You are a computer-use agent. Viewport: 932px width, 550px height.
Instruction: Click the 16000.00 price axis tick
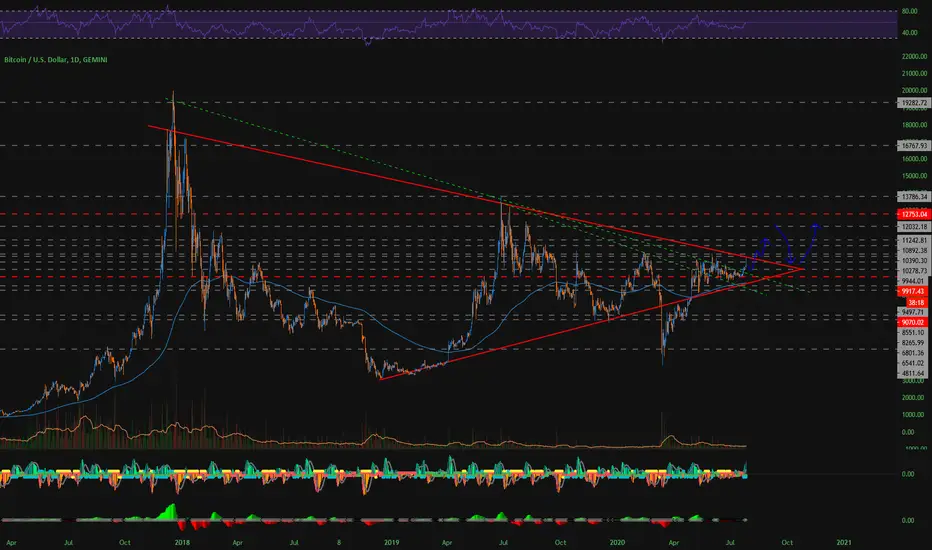pos(914,159)
